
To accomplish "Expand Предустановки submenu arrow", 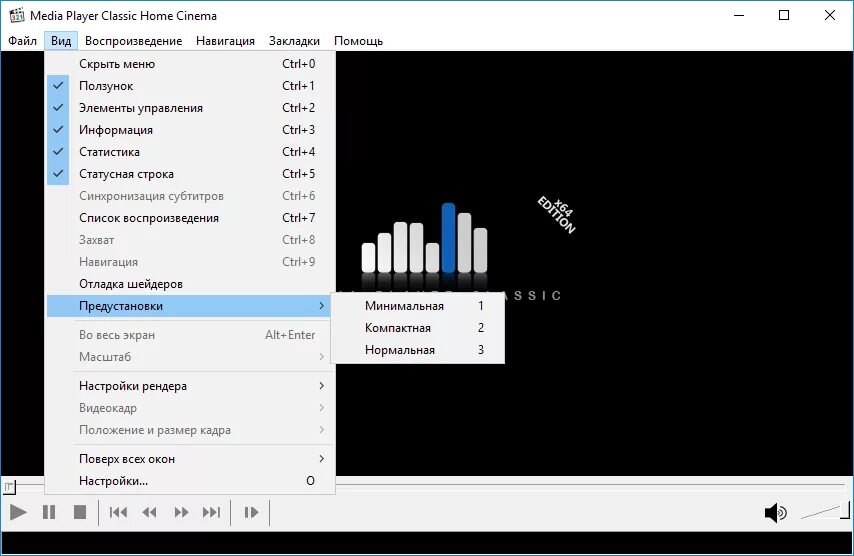I will click(x=321, y=306).
